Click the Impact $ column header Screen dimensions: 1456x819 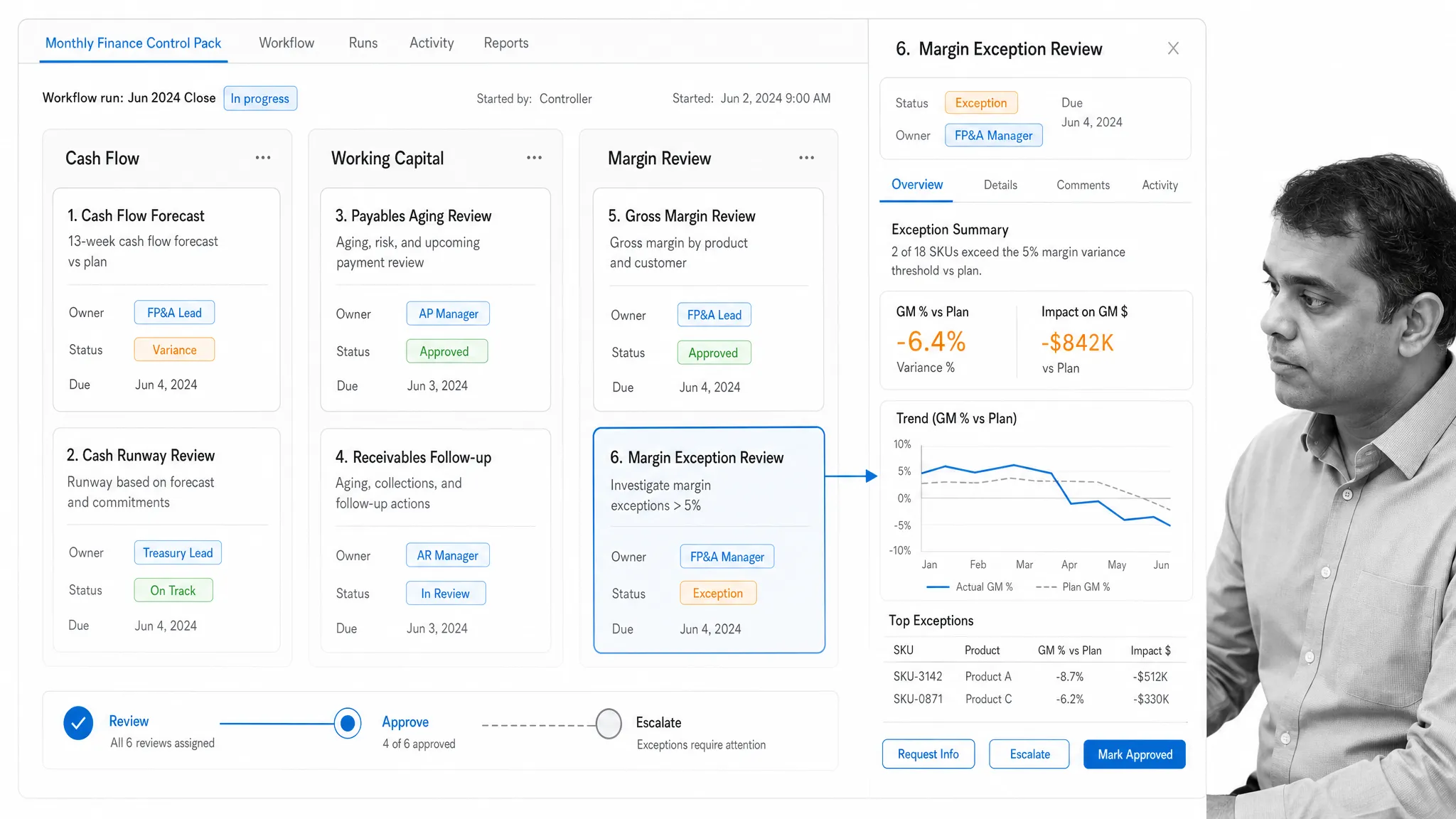[1150, 651]
